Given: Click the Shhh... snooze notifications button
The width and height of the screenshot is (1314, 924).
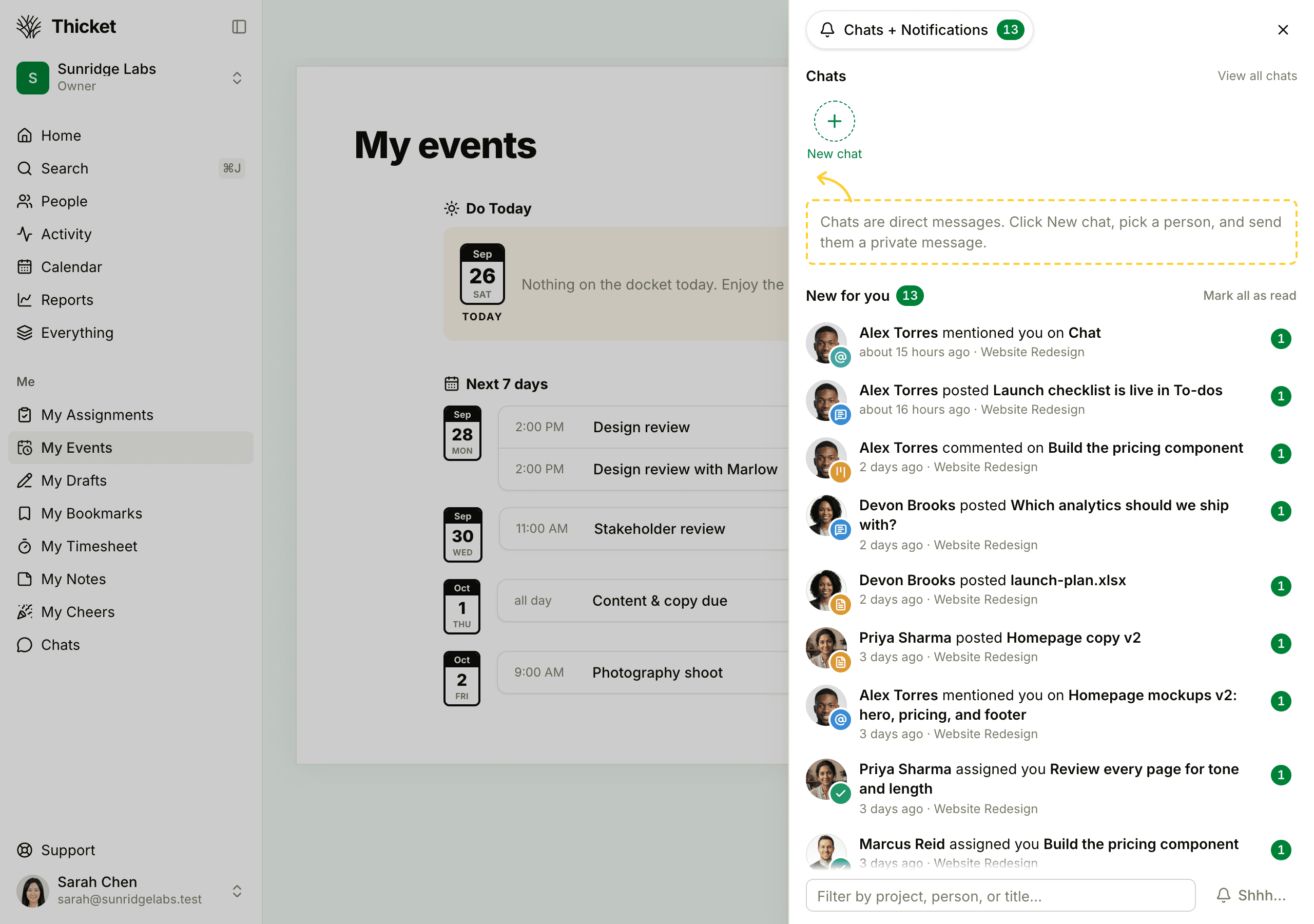Looking at the screenshot, I should point(1251,895).
